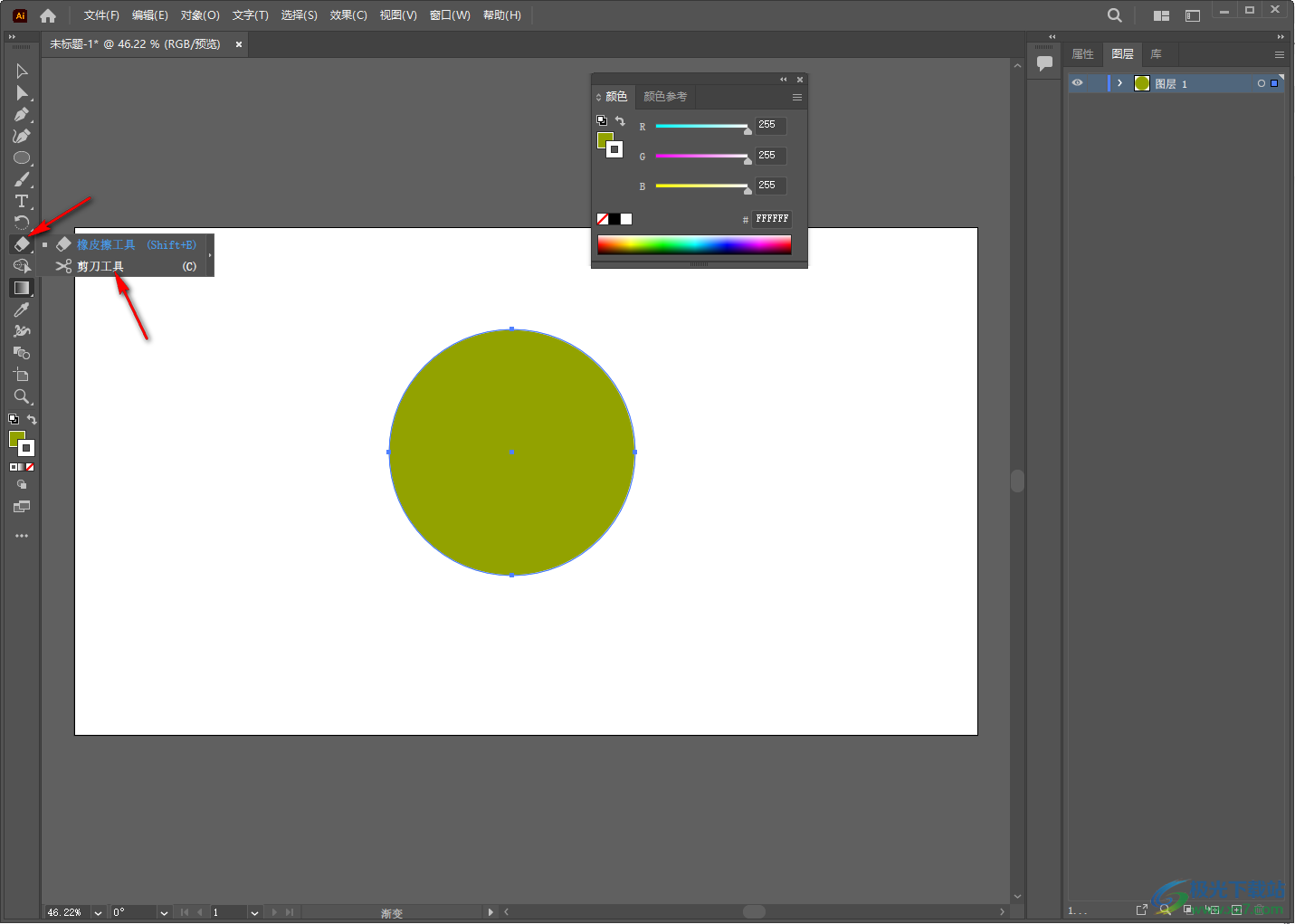1295x924 pixels.
Task: Click the hex value field FFFFFF
Action: point(772,219)
